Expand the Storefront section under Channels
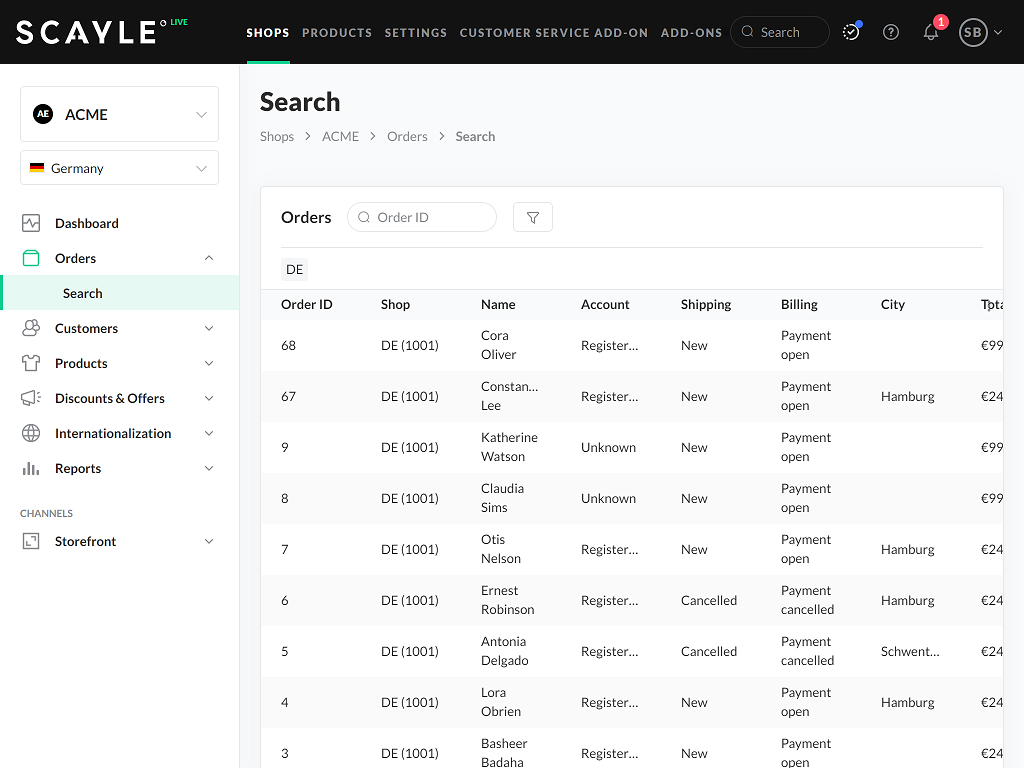 pyautogui.click(x=119, y=541)
